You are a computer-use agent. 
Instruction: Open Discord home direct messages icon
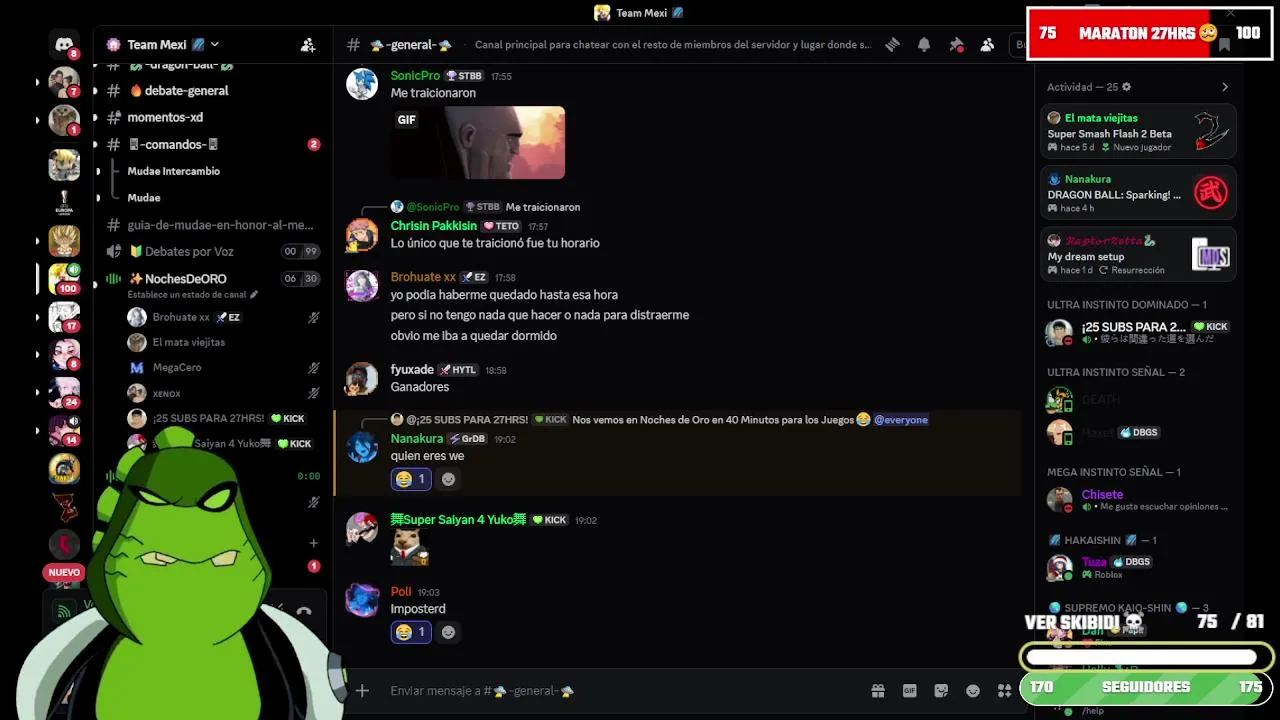[x=65, y=45]
